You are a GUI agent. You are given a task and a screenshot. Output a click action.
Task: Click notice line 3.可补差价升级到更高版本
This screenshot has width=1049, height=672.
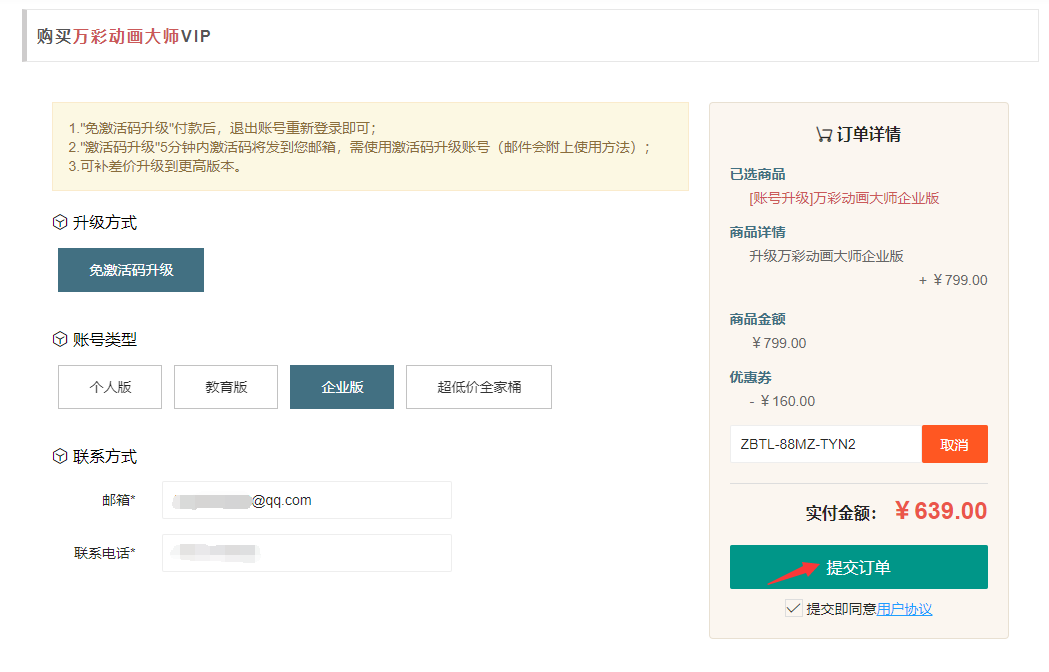coord(155,166)
